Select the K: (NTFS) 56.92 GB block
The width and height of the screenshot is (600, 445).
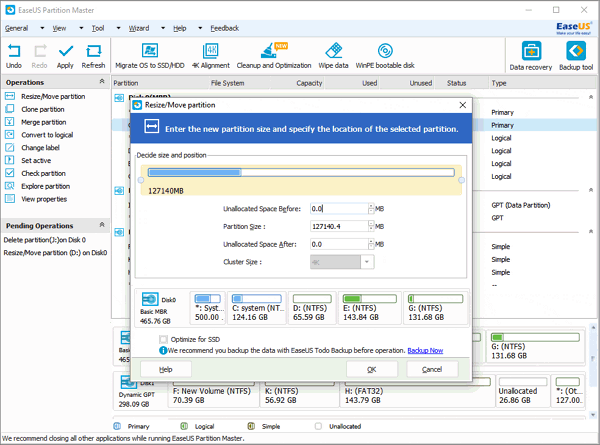300,391
